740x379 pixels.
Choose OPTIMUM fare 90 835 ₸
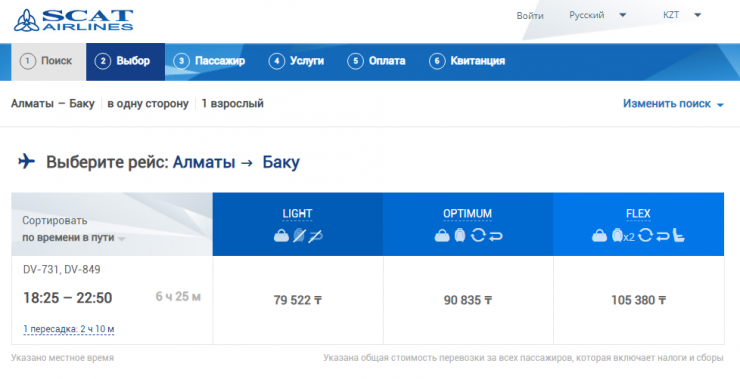point(468,300)
